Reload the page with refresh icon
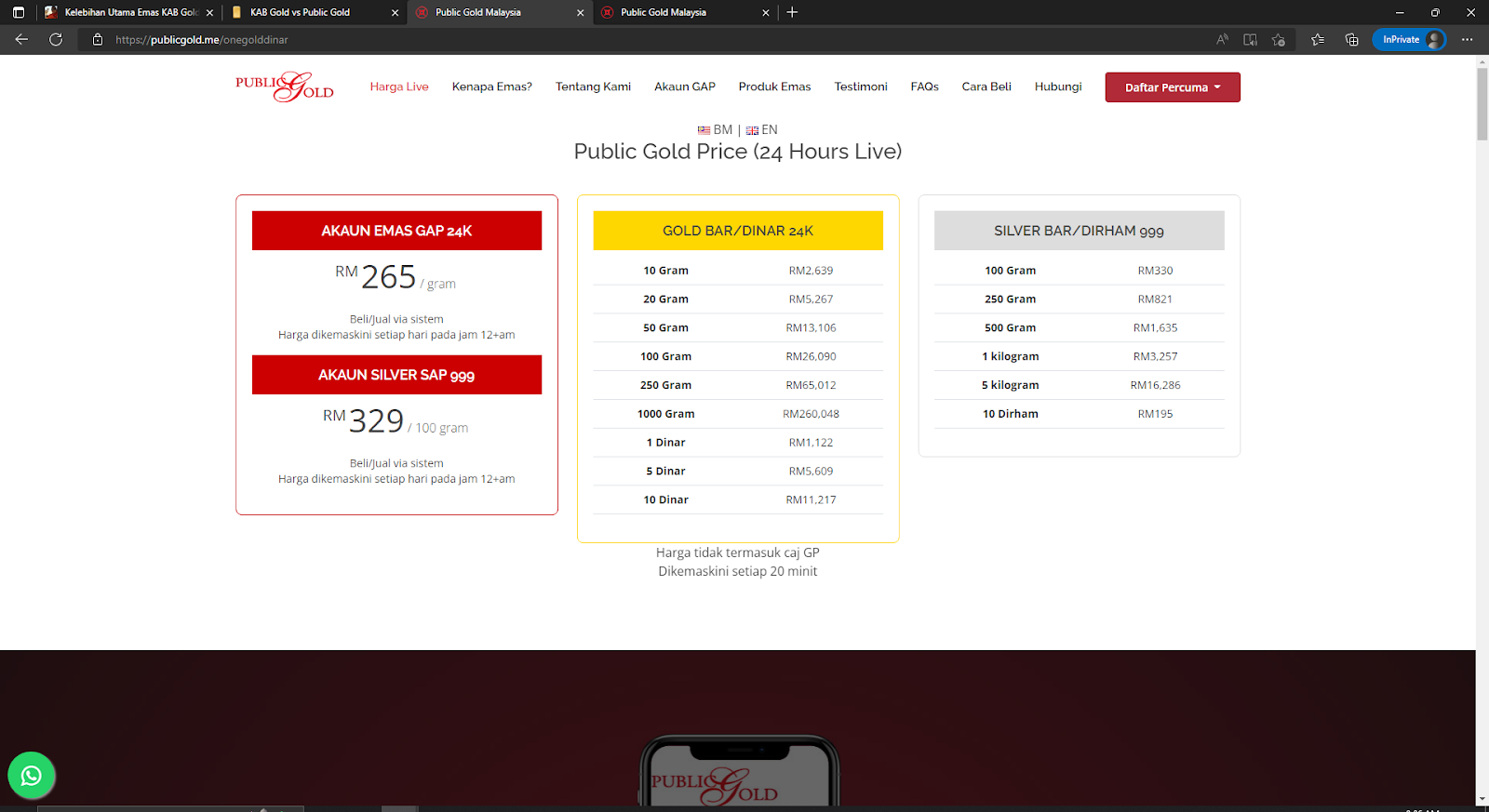Image resolution: width=1489 pixels, height=812 pixels. 56,39
